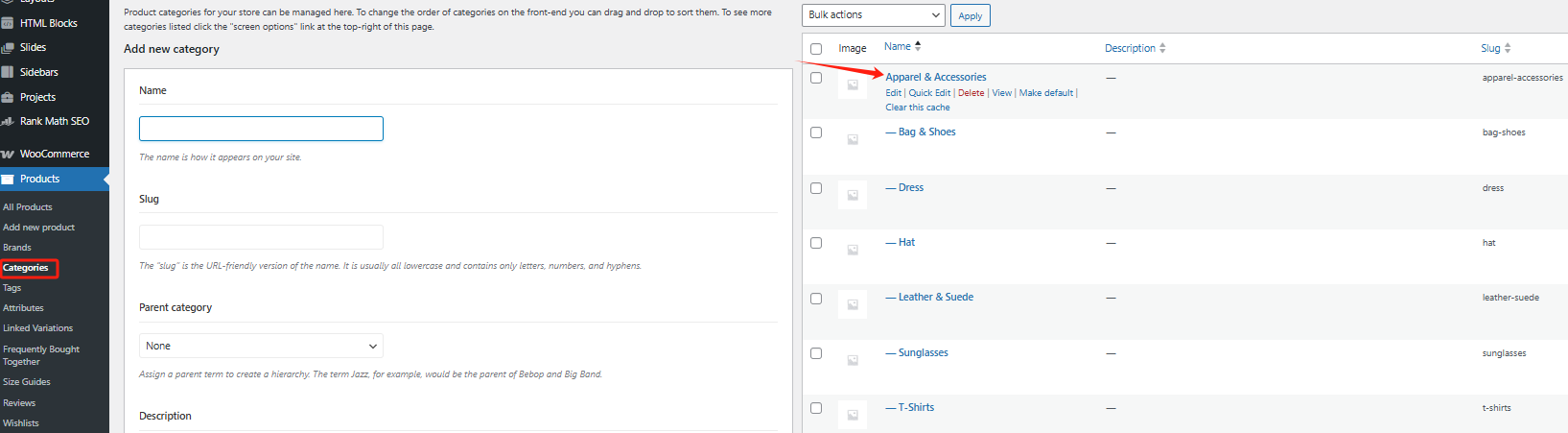Select the Bag & Shoes checkbox
1568x433 pixels.
816,132
